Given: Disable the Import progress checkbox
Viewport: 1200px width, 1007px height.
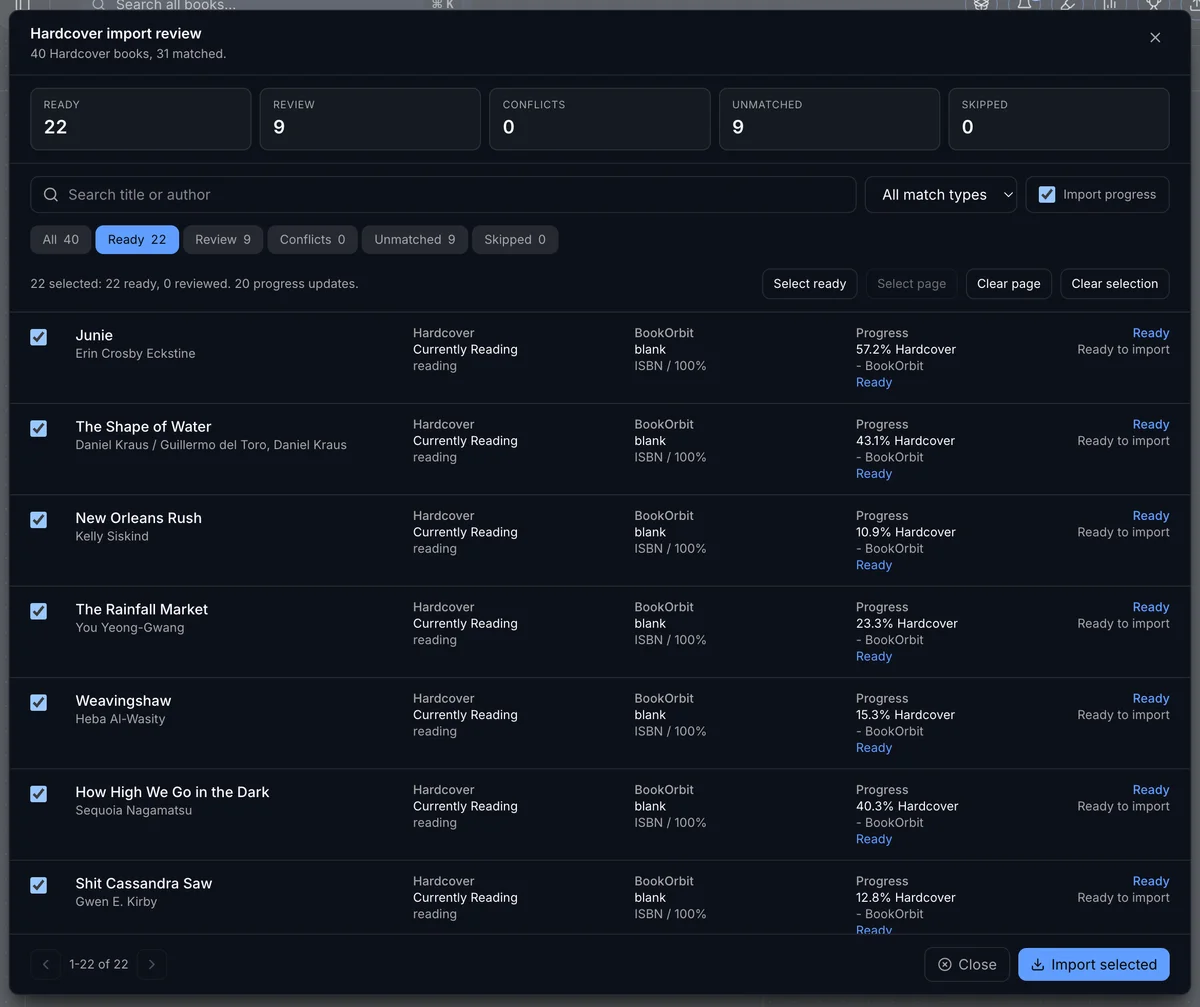Looking at the screenshot, I should pyautogui.click(x=1047, y=195).
